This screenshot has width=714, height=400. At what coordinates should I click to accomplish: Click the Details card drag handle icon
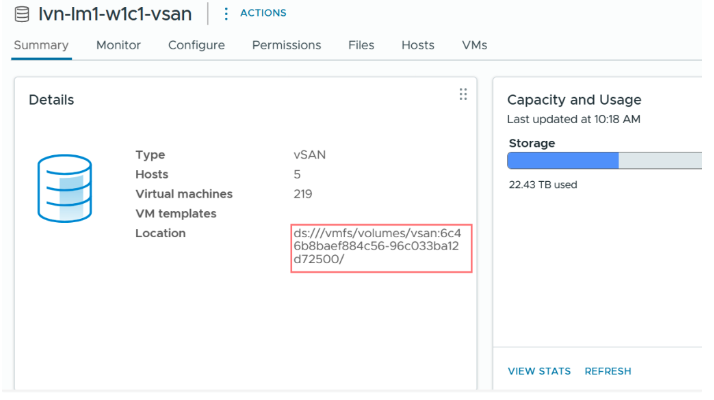[x=463, y=94]
